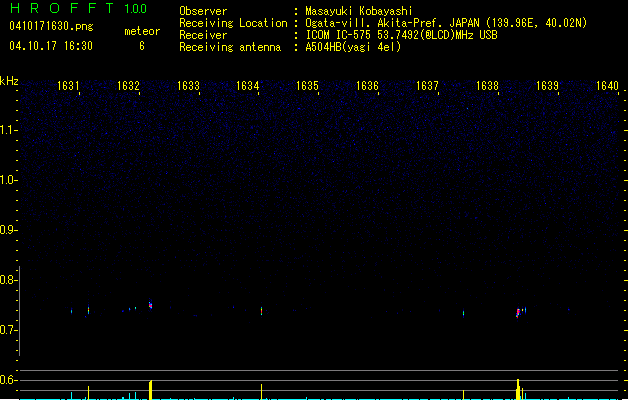Click the Ogata-vill. Akita-Pref. JAPAN location text
Viewport: 629px width, 400px height.
[446, 23]
